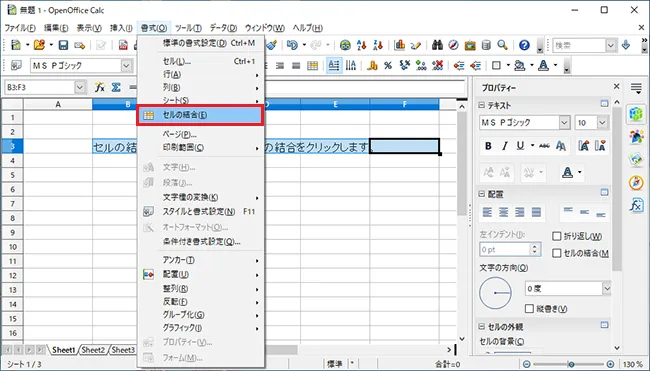Viewport: 650px width, 371px height.
Task: Select セル(L)... in the Format menu
Action: click(x=200, y=61)
